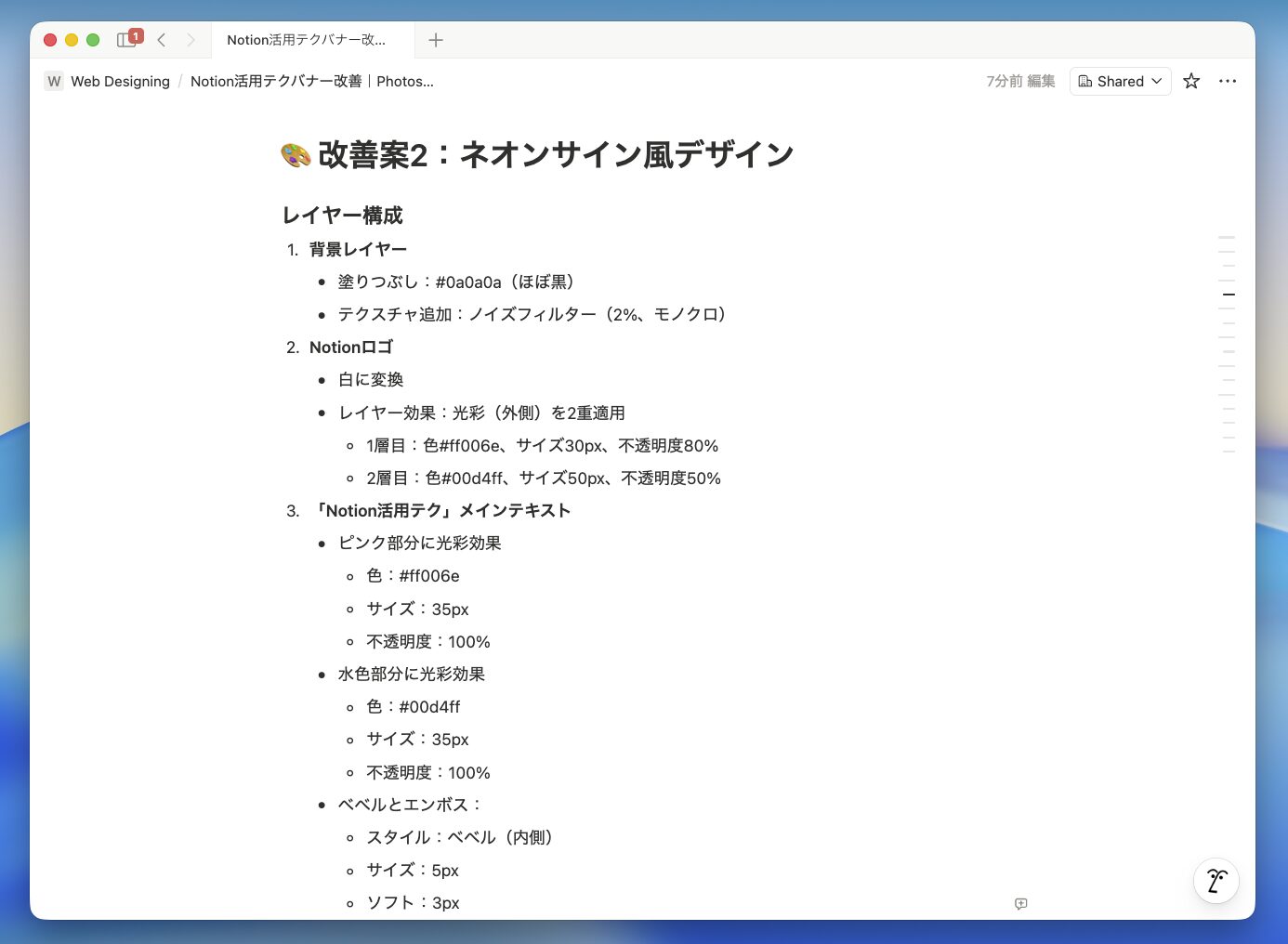1288x944 pixels.
Task: Click the 7分前 編集 edit timestamp
Action: (x=1020, y=82)
